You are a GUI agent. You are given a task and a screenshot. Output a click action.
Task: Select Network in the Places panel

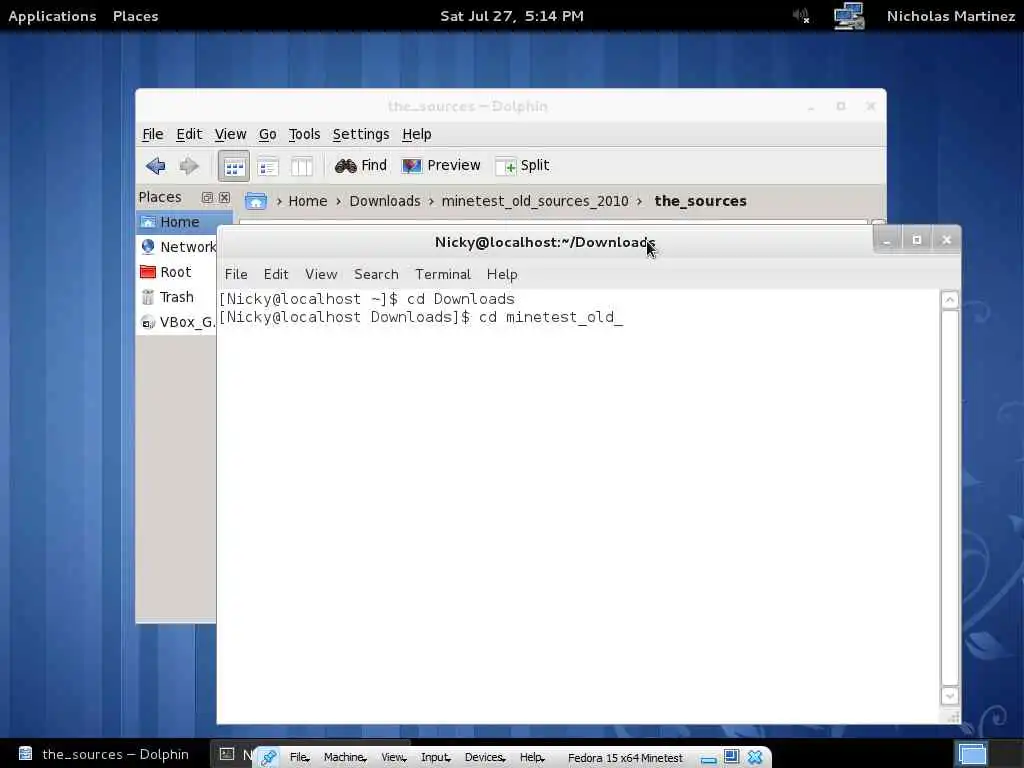coord(177,247)
